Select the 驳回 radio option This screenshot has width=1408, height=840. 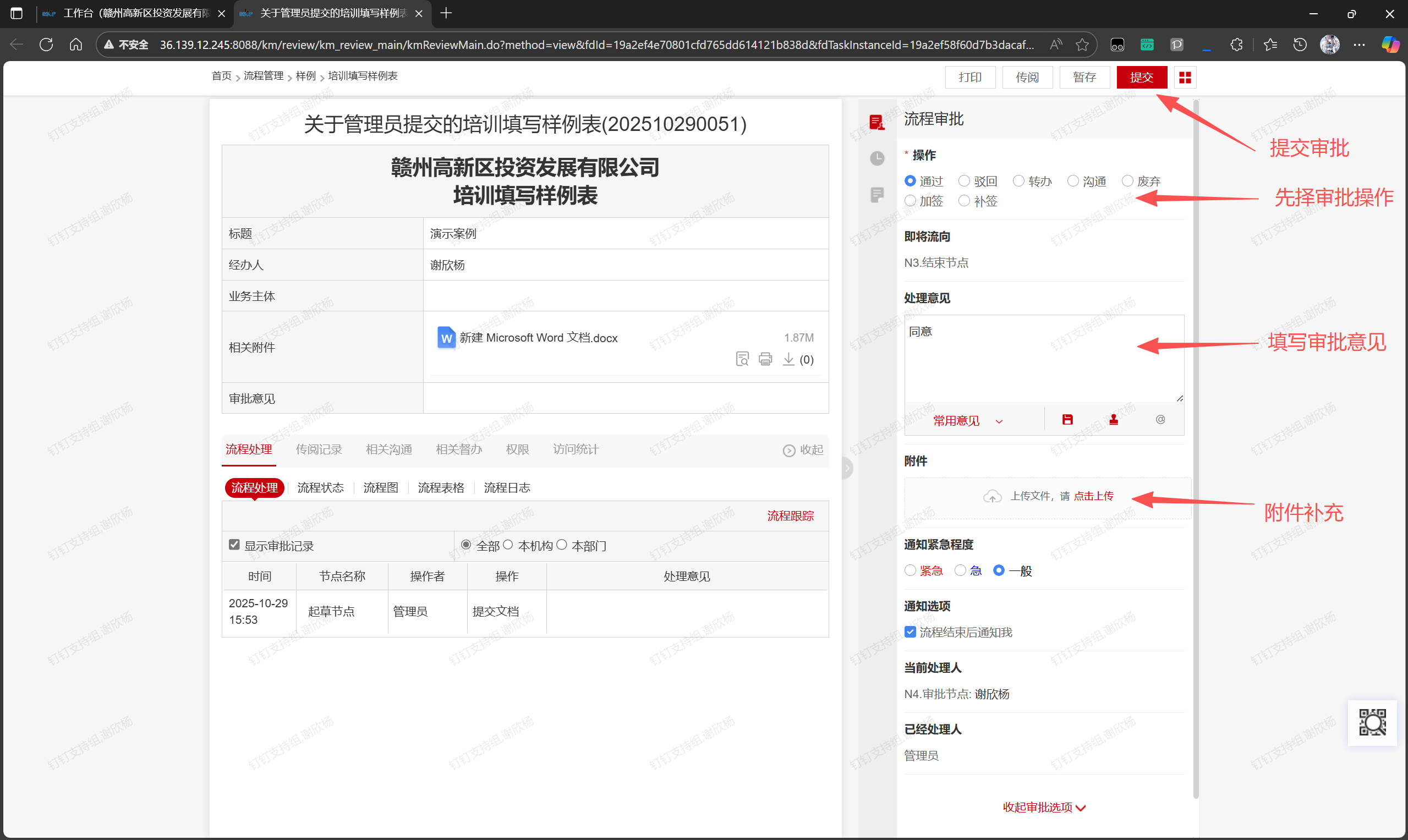964,181
